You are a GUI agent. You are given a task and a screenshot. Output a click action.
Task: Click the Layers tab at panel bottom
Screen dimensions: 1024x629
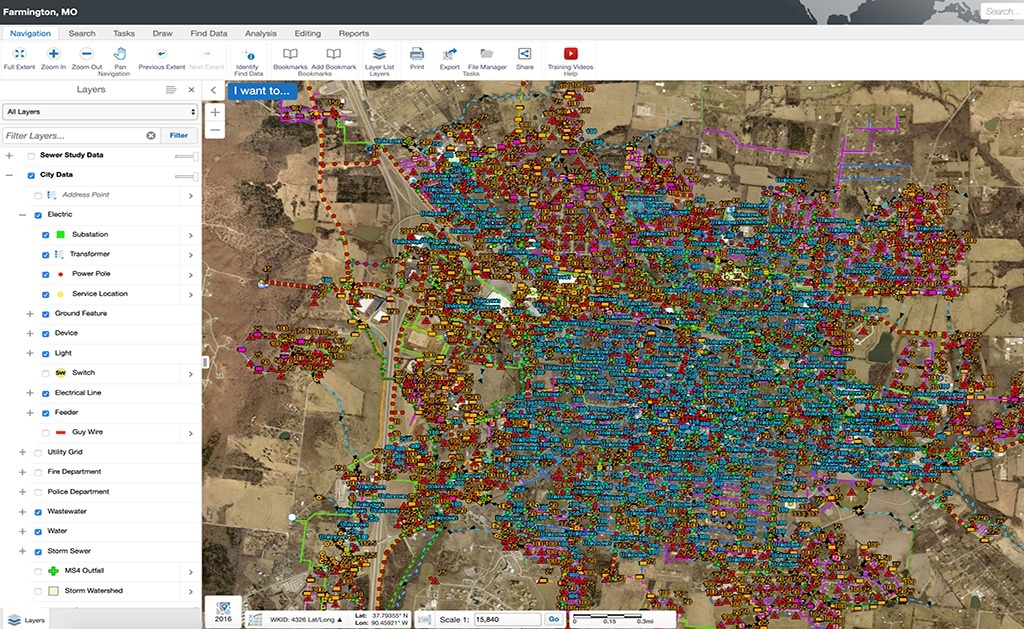point(25,620)
